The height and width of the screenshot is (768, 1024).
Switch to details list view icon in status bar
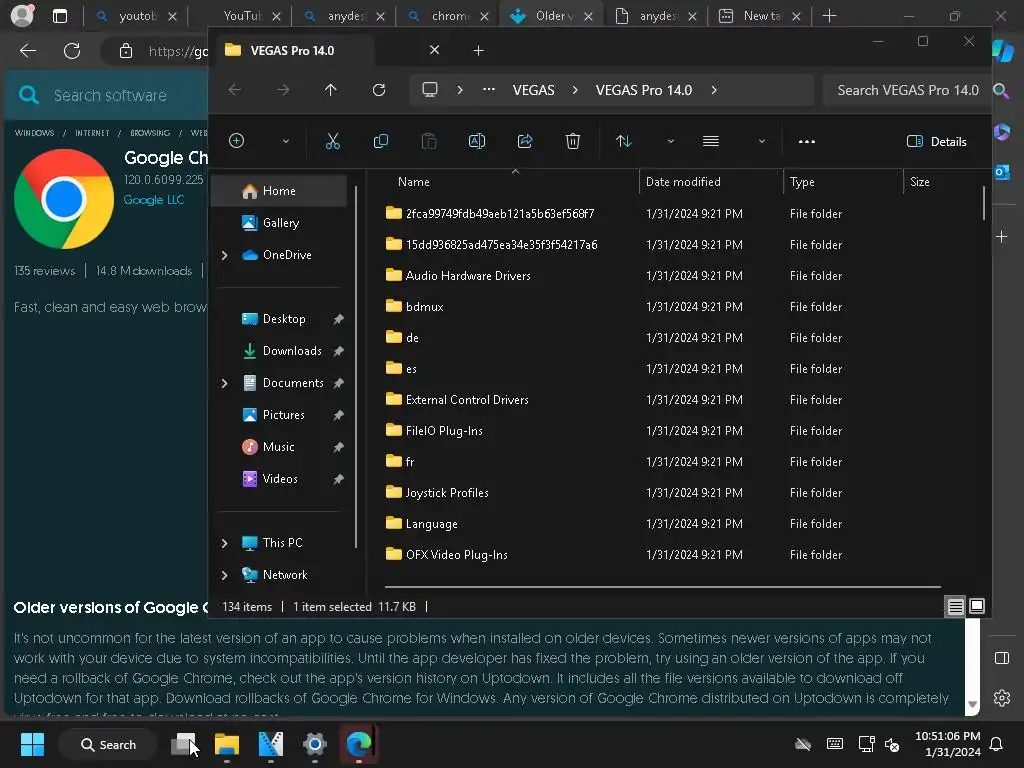point(955,607)
